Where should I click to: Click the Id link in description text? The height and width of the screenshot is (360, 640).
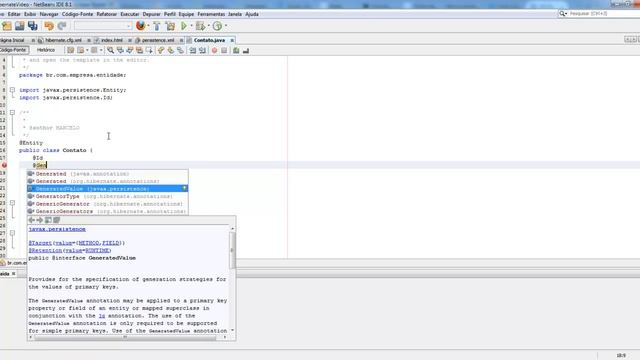point(102,316)
